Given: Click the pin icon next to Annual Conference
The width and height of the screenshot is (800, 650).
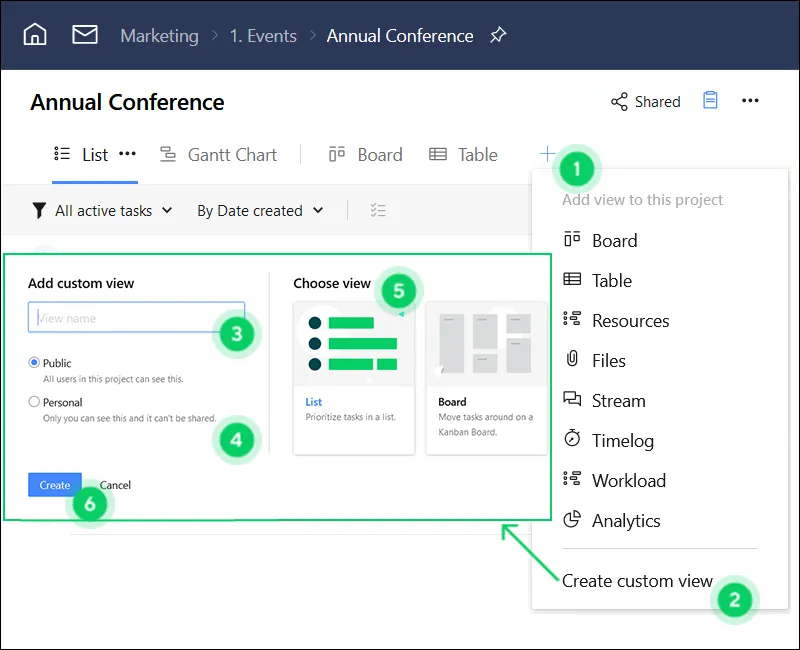Looking at the screenshot, I should pos(498,35).
